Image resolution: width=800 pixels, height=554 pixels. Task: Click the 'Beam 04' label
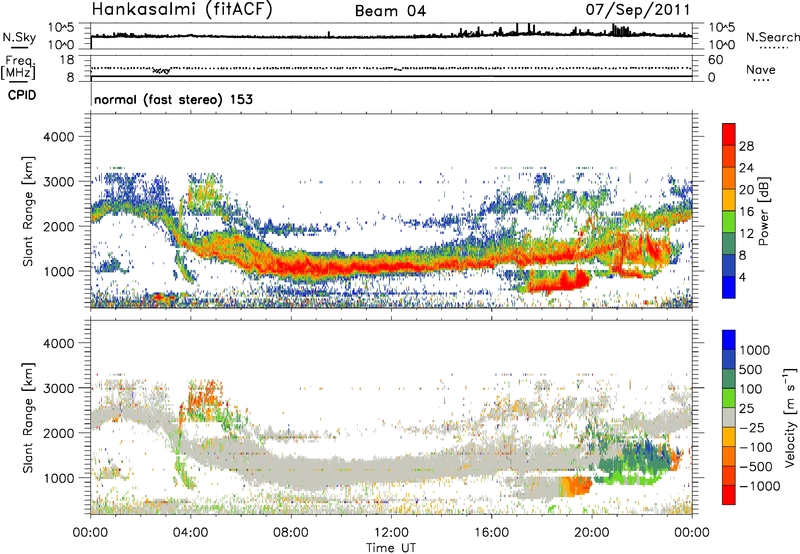click(390, 11)
